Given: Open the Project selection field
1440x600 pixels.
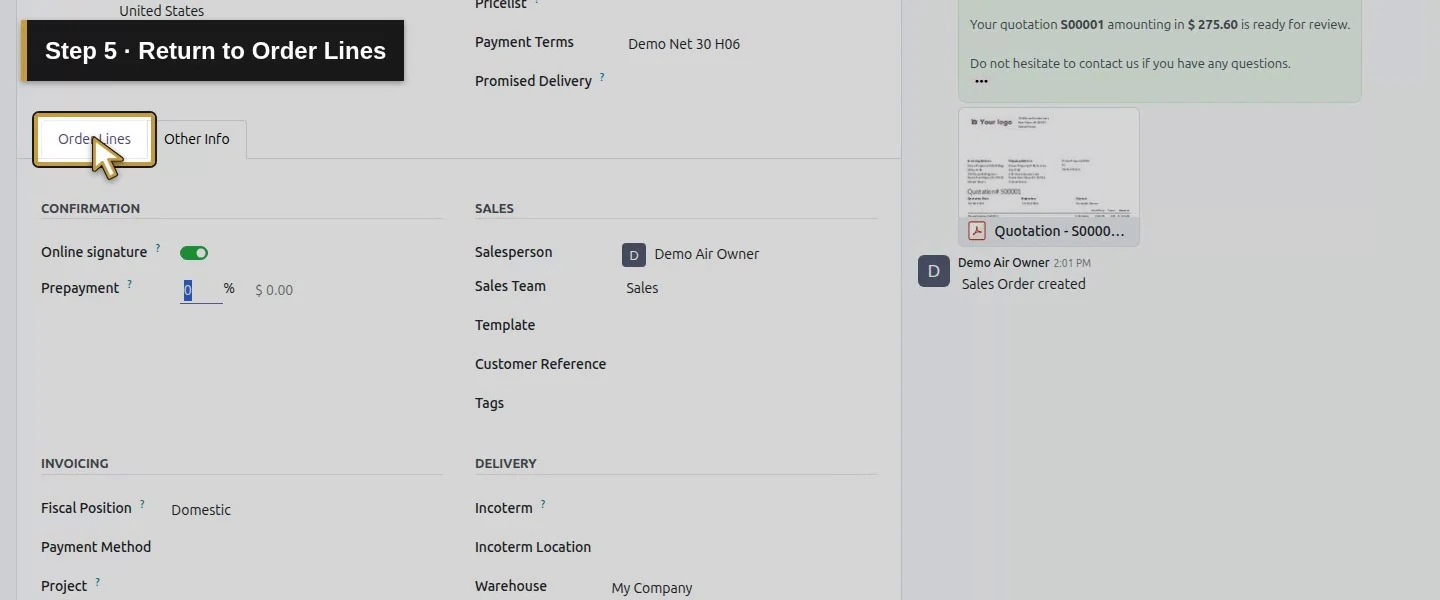Looking at the screenshot, I should click(305, 587).
